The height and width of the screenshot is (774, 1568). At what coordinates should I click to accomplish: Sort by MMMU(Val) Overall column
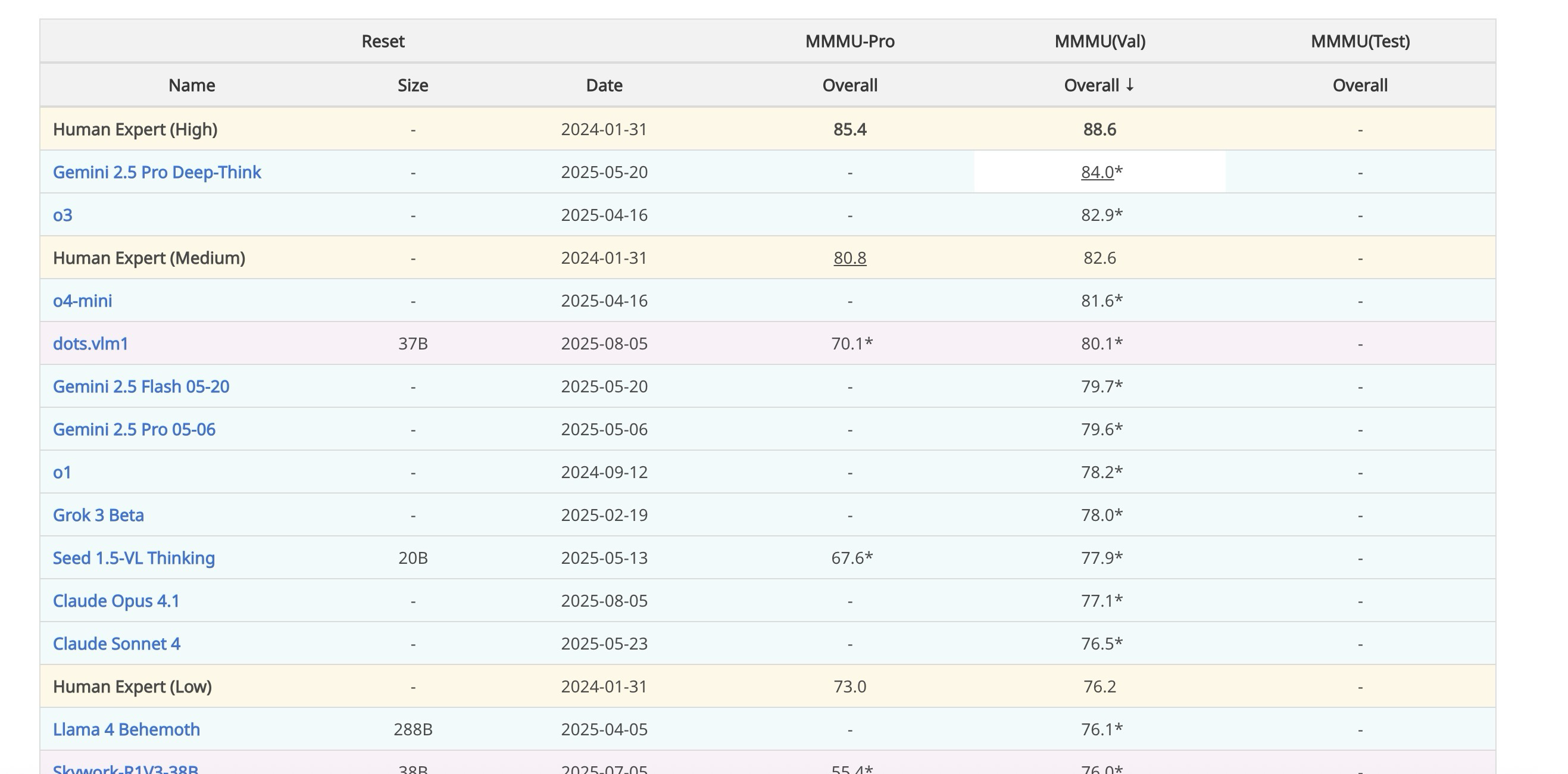pos(1099,85)
